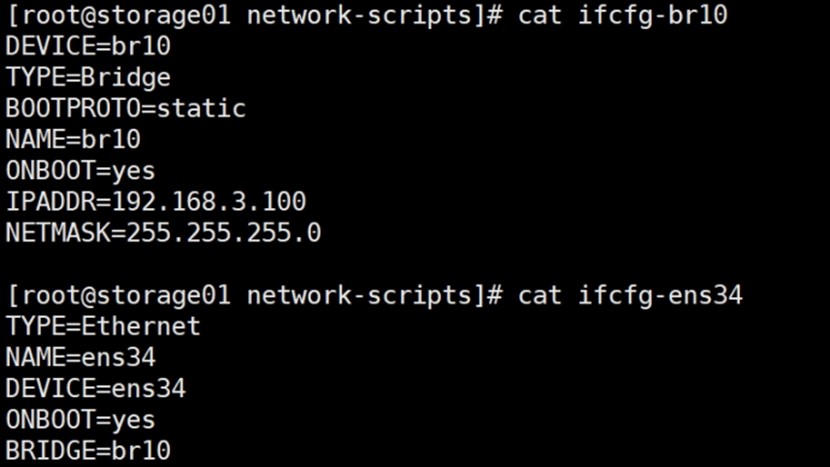Click the ifcfg-ens34 filename in second command
The image size is (830, 467).
660,295
